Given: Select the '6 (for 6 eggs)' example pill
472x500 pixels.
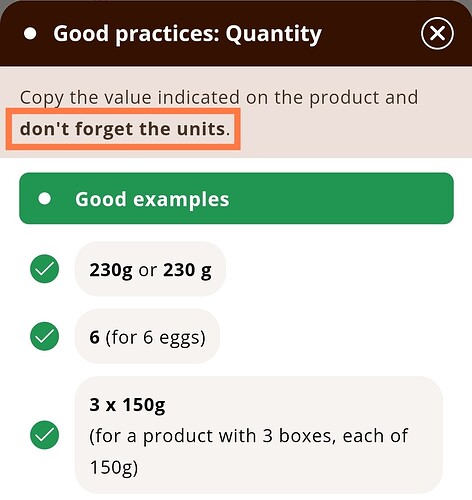Looking at the screenshot, I should pyautogui.click(x=147, y=337).
